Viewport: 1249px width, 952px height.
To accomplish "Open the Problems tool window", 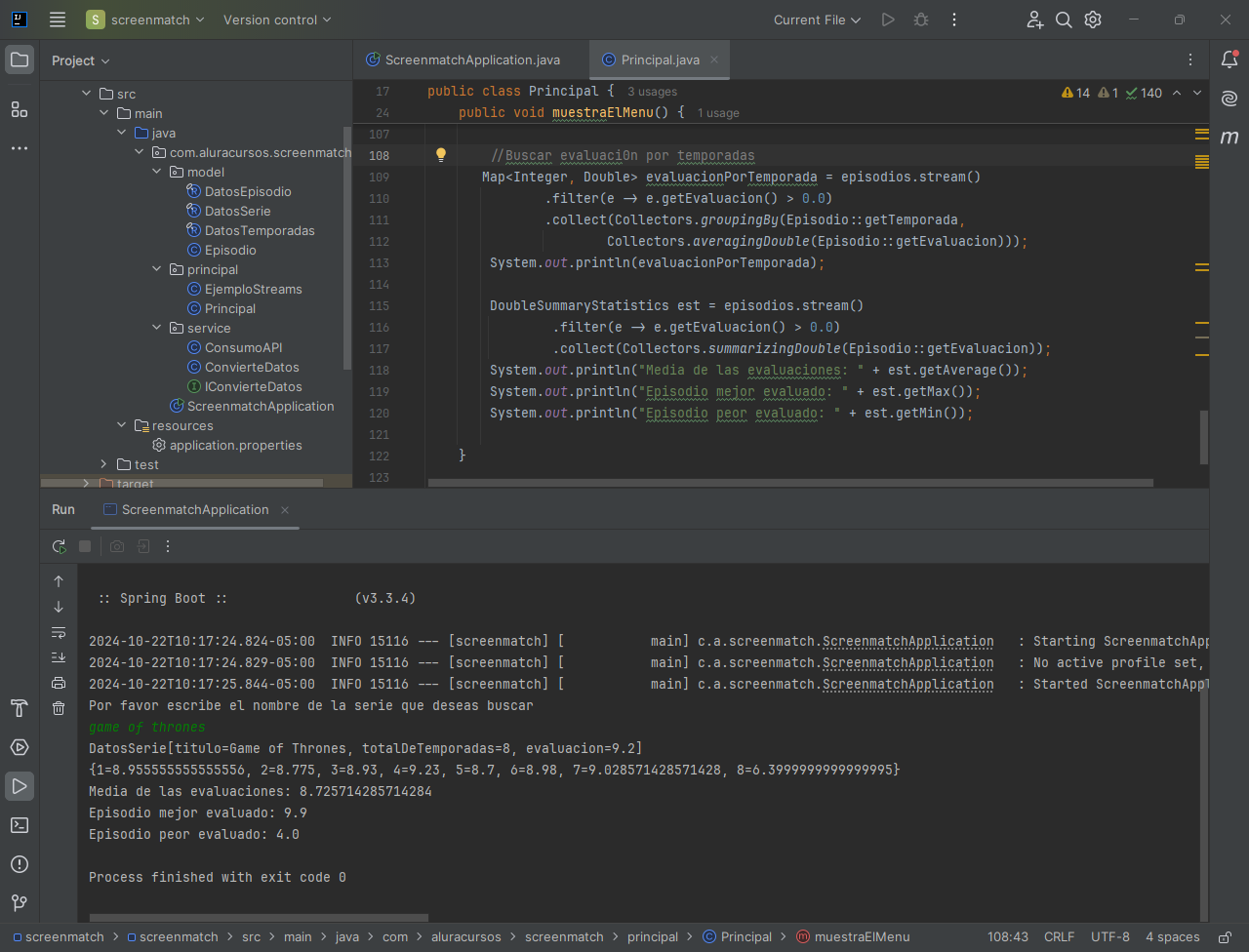I will pyautogui.click(x=20, y=864).
